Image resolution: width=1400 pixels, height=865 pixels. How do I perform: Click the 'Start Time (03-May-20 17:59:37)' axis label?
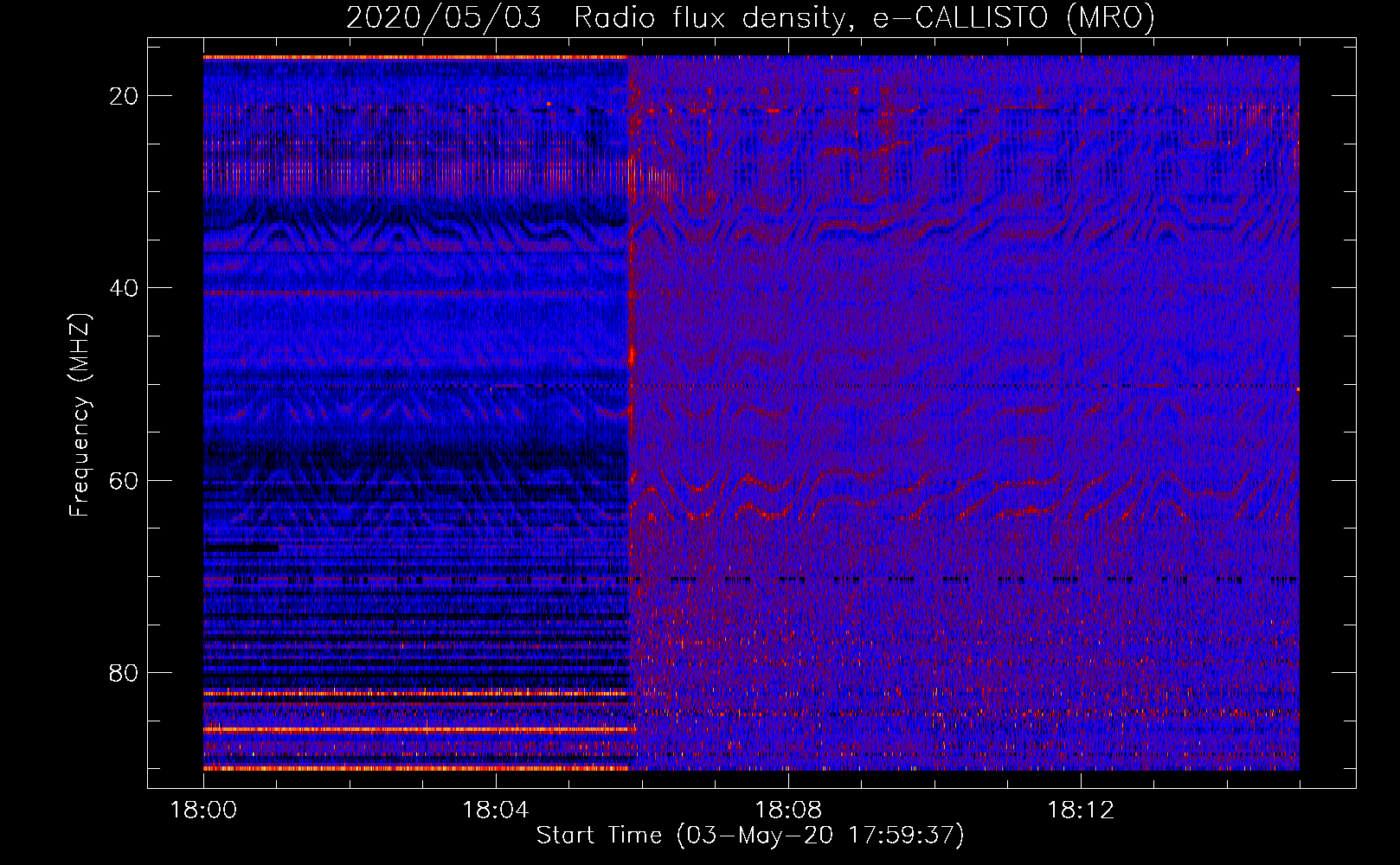[x=750, y=836]
